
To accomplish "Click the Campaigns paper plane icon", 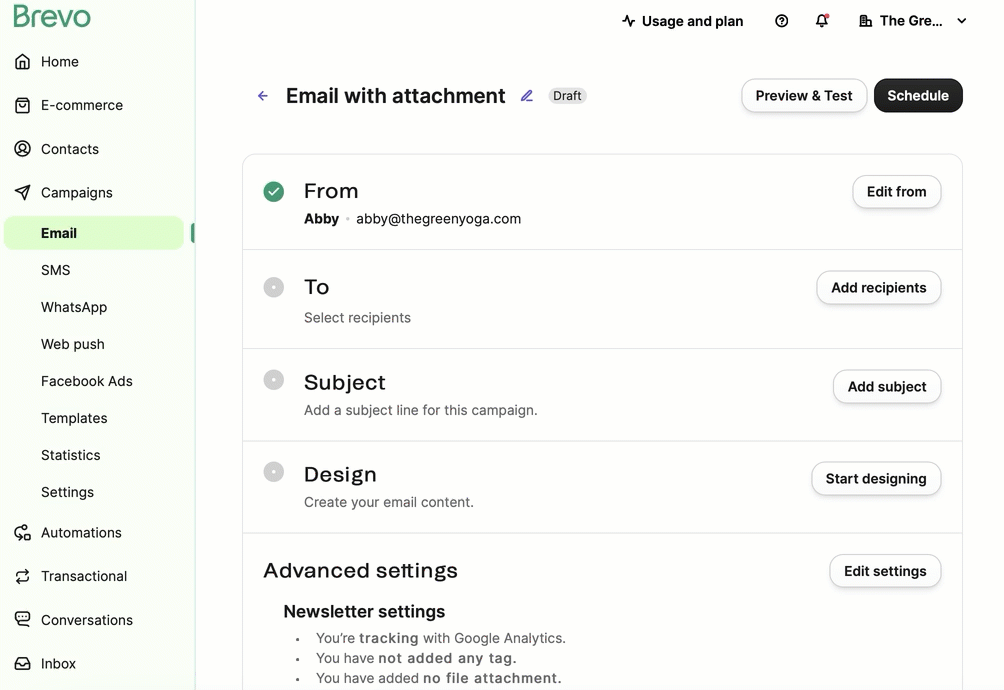I will (x=21, y=192).
